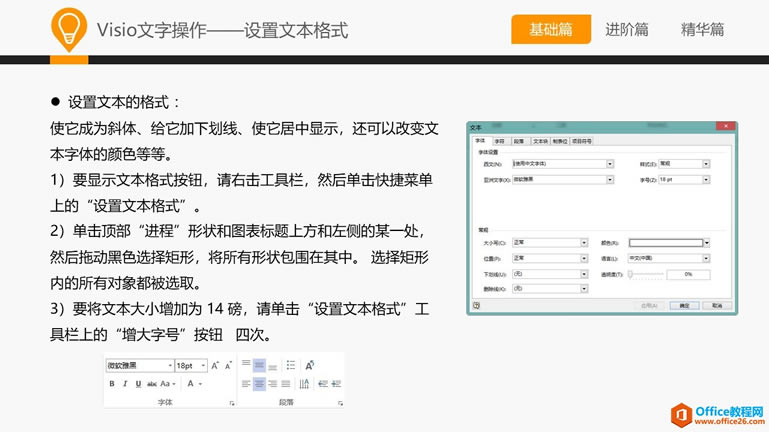The height and width of the screenshot is (432, 769).
Task: Click the 应用 button in dialog
Action: tap(649, 305)
